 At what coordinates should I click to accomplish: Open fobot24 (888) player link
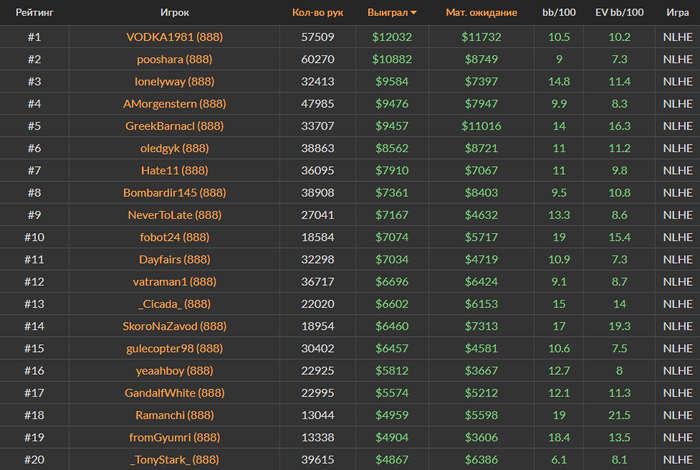pyautogui.click(x=175, y=237)
